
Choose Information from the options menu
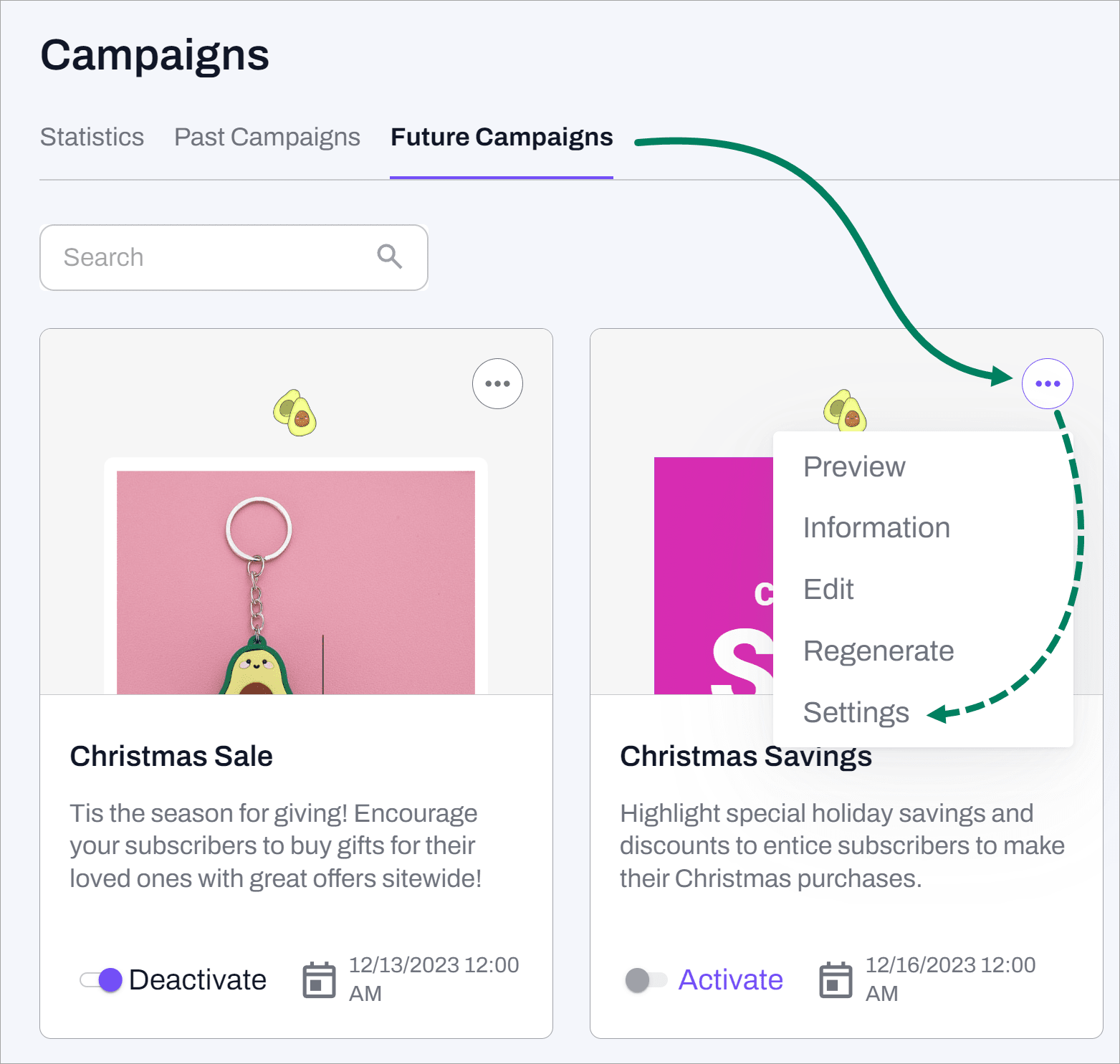[876, 528]
